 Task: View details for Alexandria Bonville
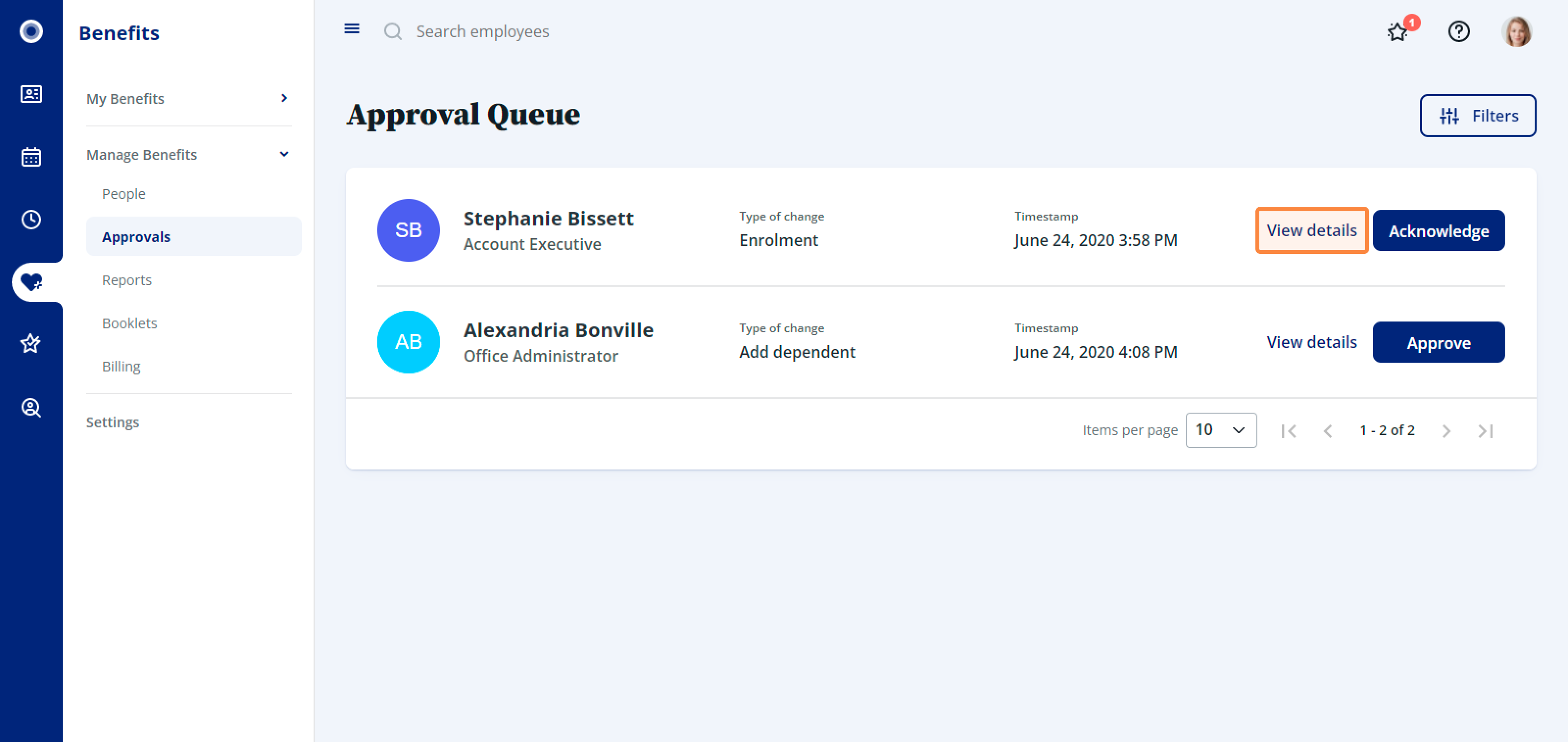1312,342
